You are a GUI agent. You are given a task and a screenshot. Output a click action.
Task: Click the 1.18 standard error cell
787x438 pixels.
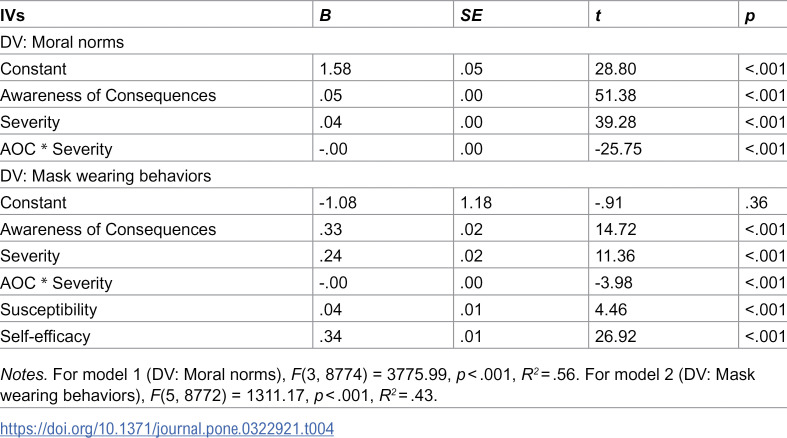[x=476, y=203]
